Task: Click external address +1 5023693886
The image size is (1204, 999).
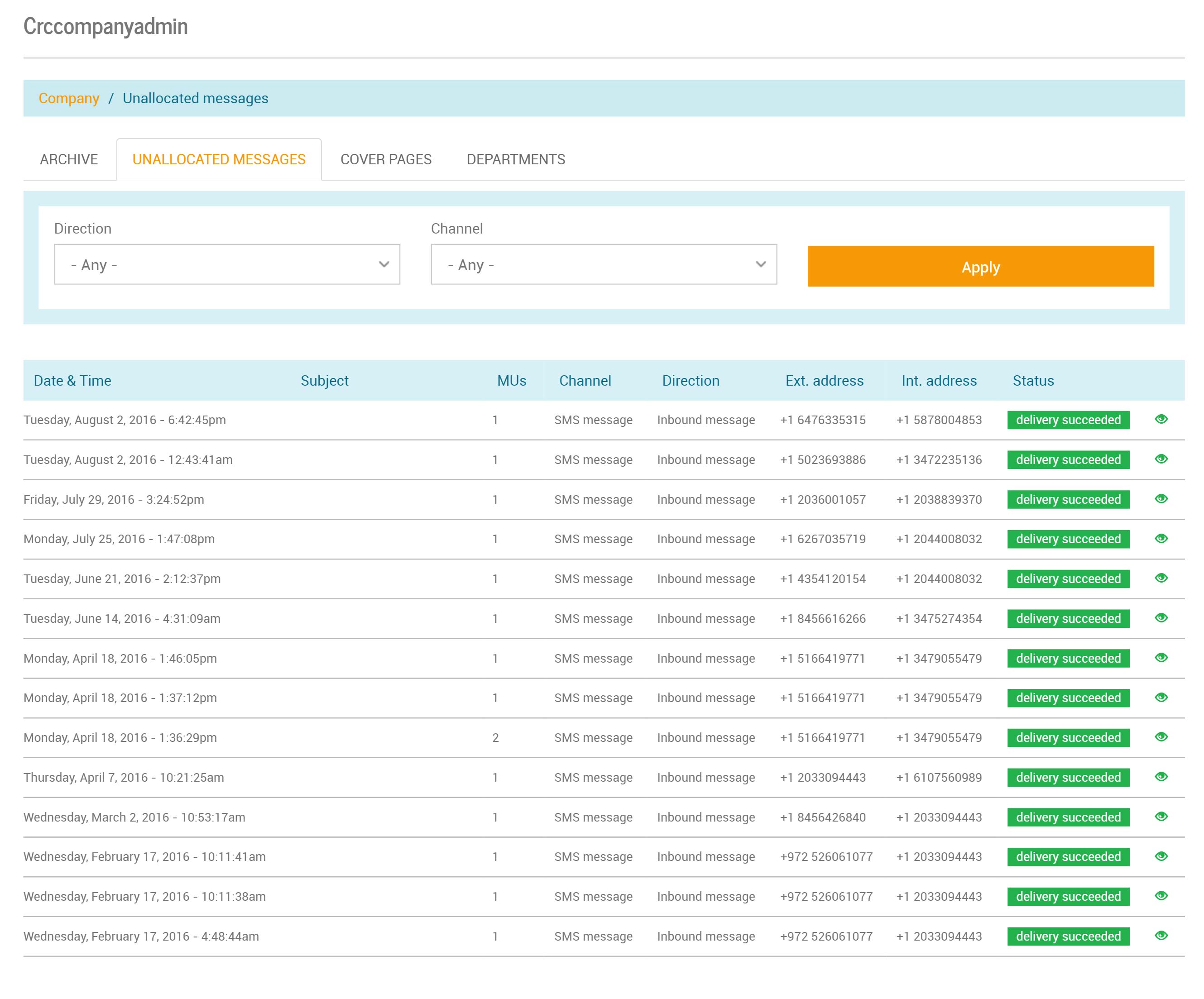Action: click(823, 459)
